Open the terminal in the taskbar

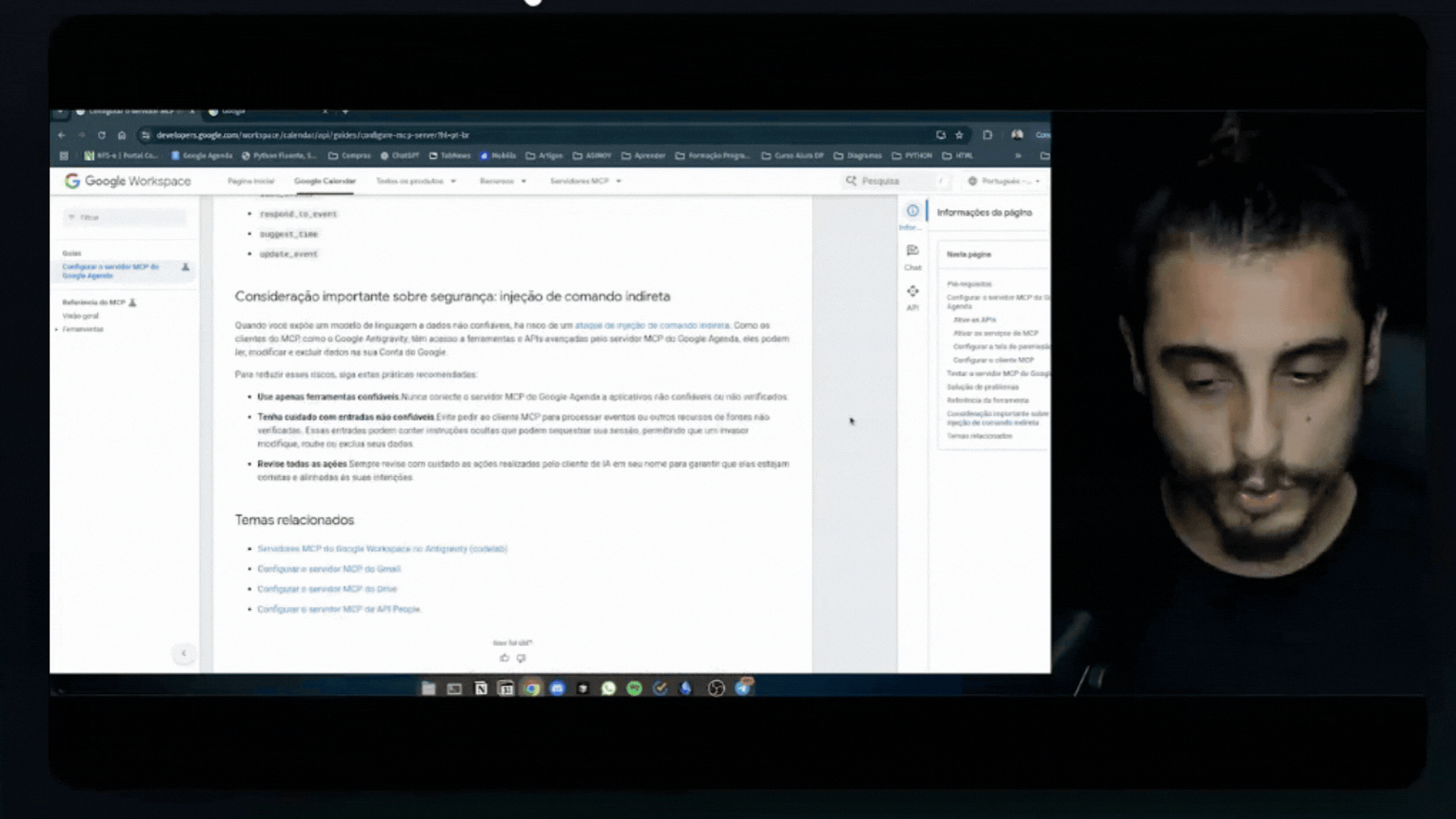pyautogui.click(x=454, y=688)
